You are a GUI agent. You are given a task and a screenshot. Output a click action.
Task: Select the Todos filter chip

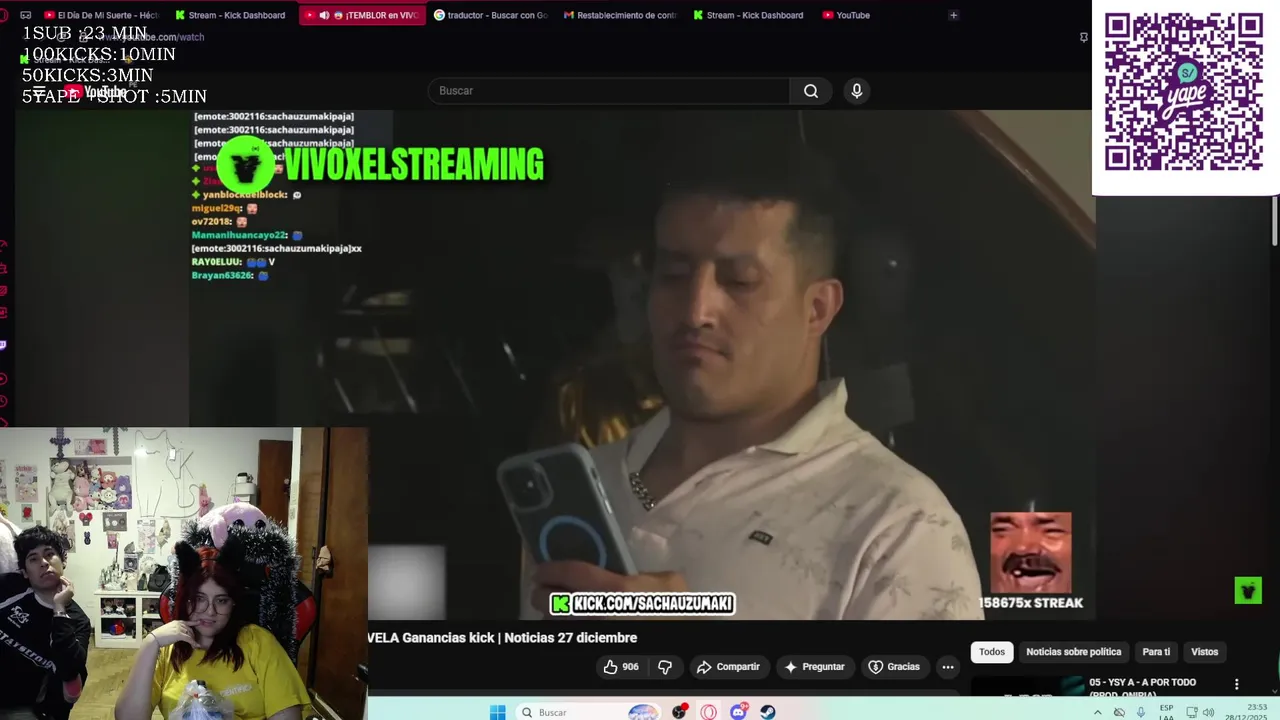coord(992,652)
